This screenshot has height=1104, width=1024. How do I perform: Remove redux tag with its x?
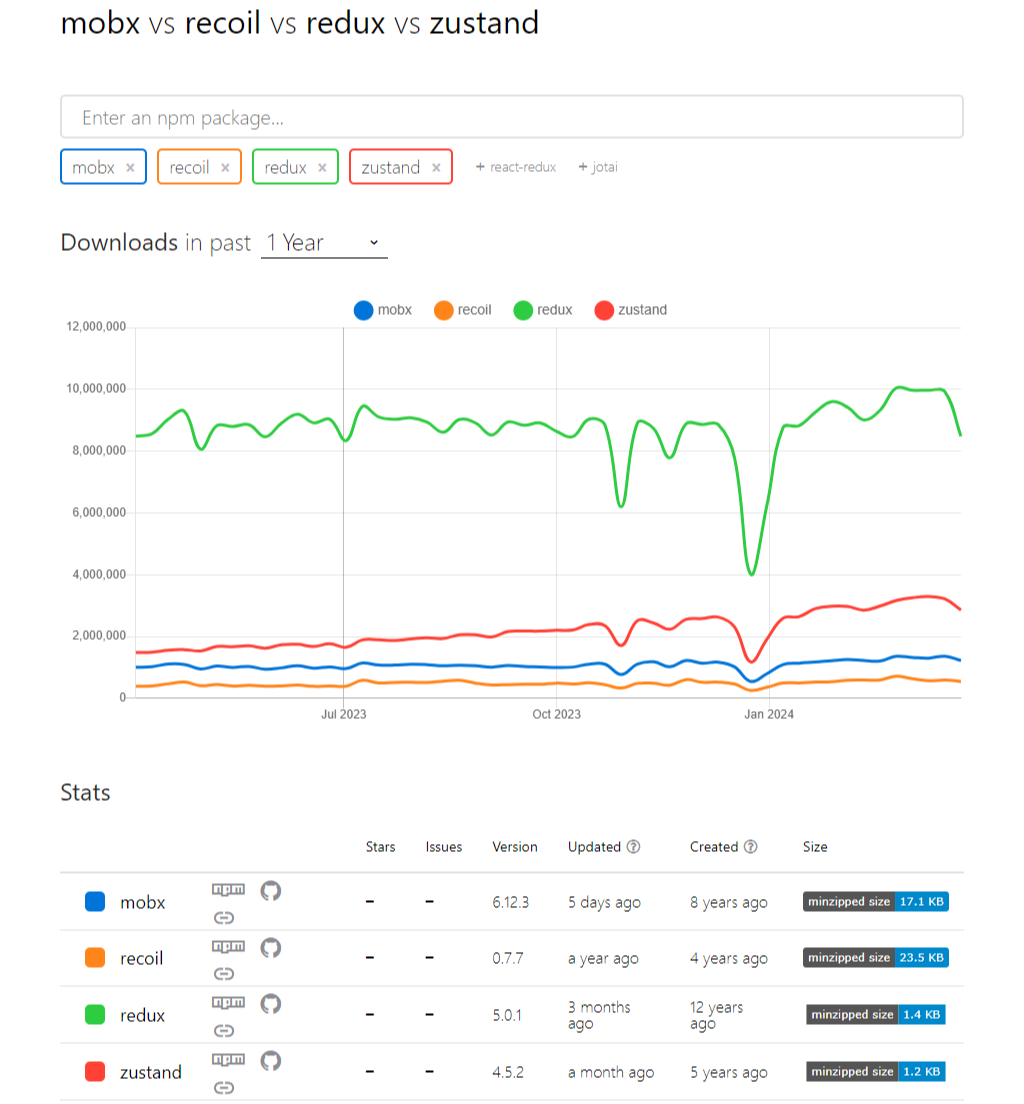(323, 168)
